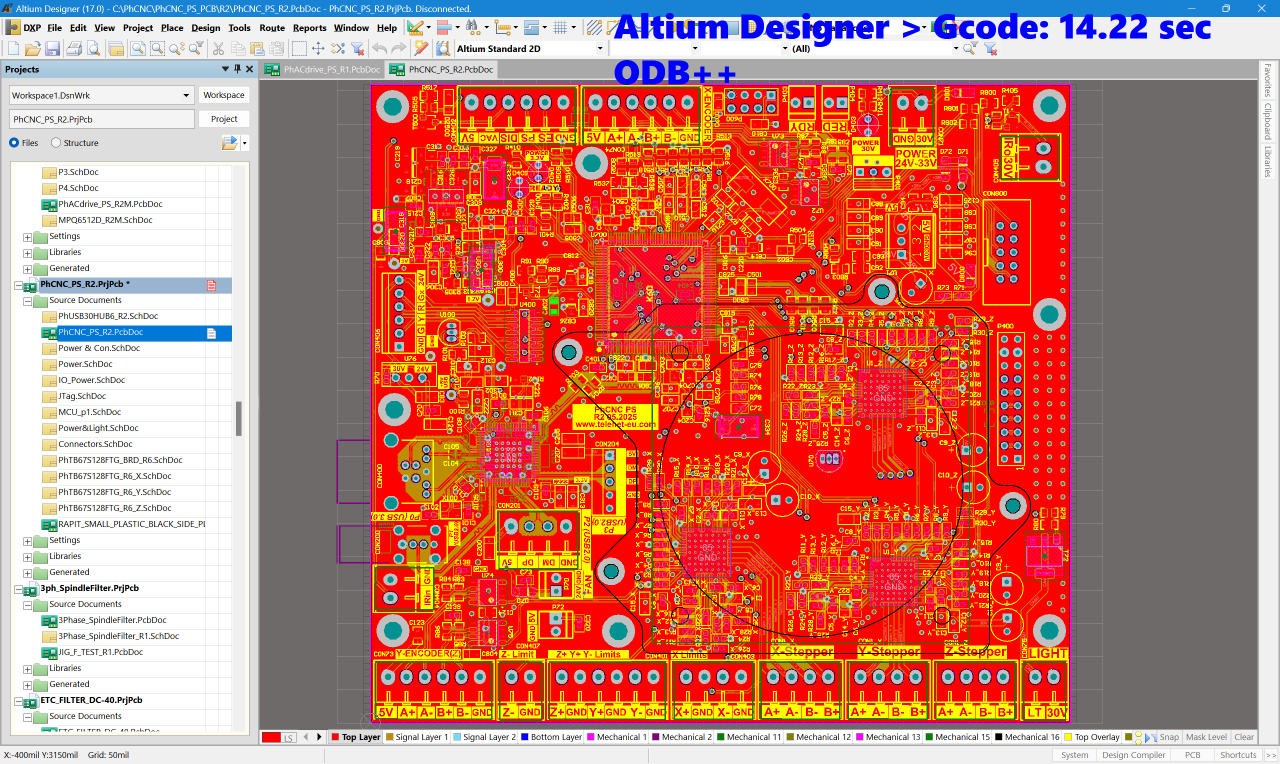
Task: Select the Files radio button
Action: pyautogui.click(x=14, y=143)
